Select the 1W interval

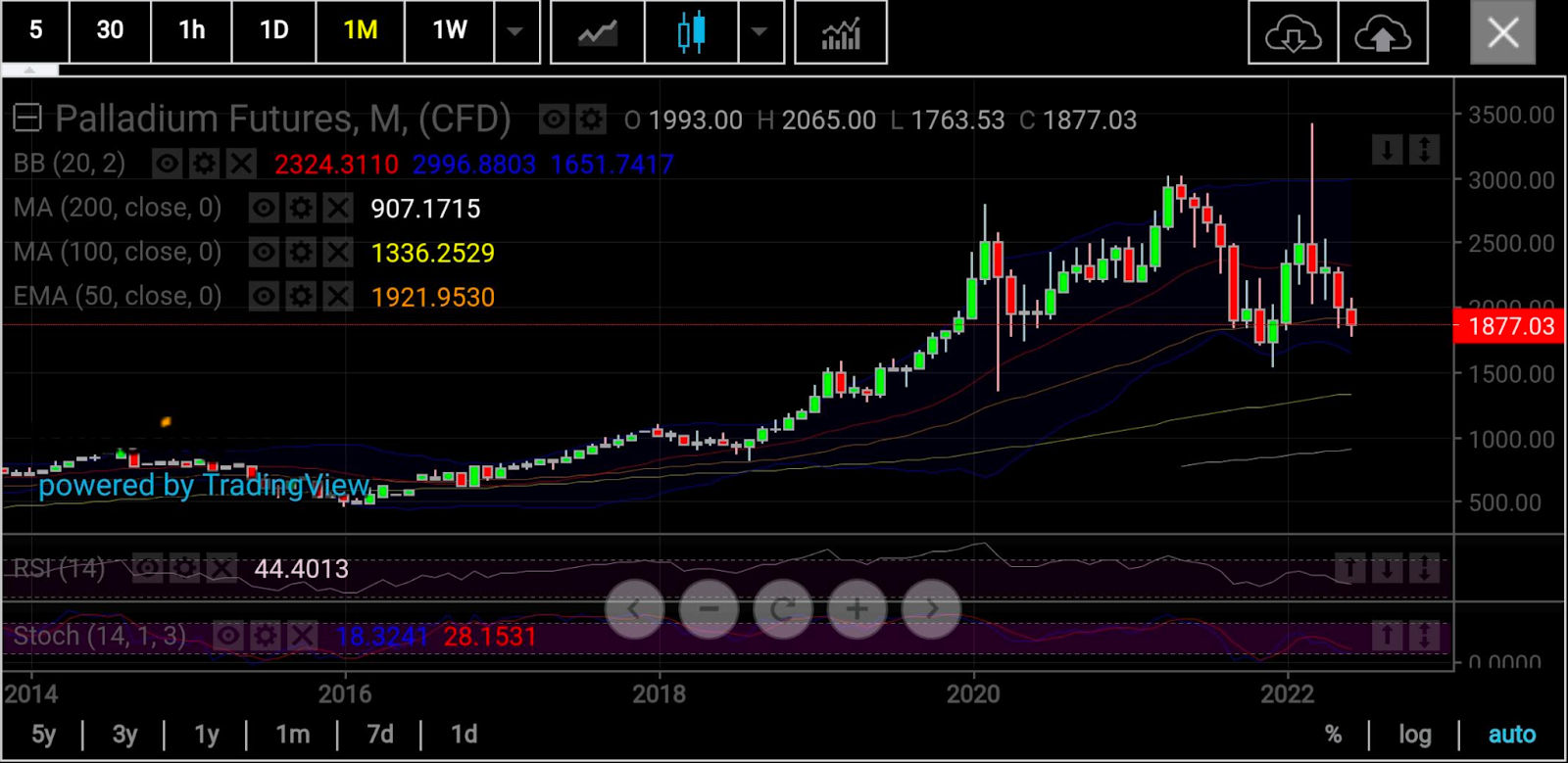click(x=450, y=30)
